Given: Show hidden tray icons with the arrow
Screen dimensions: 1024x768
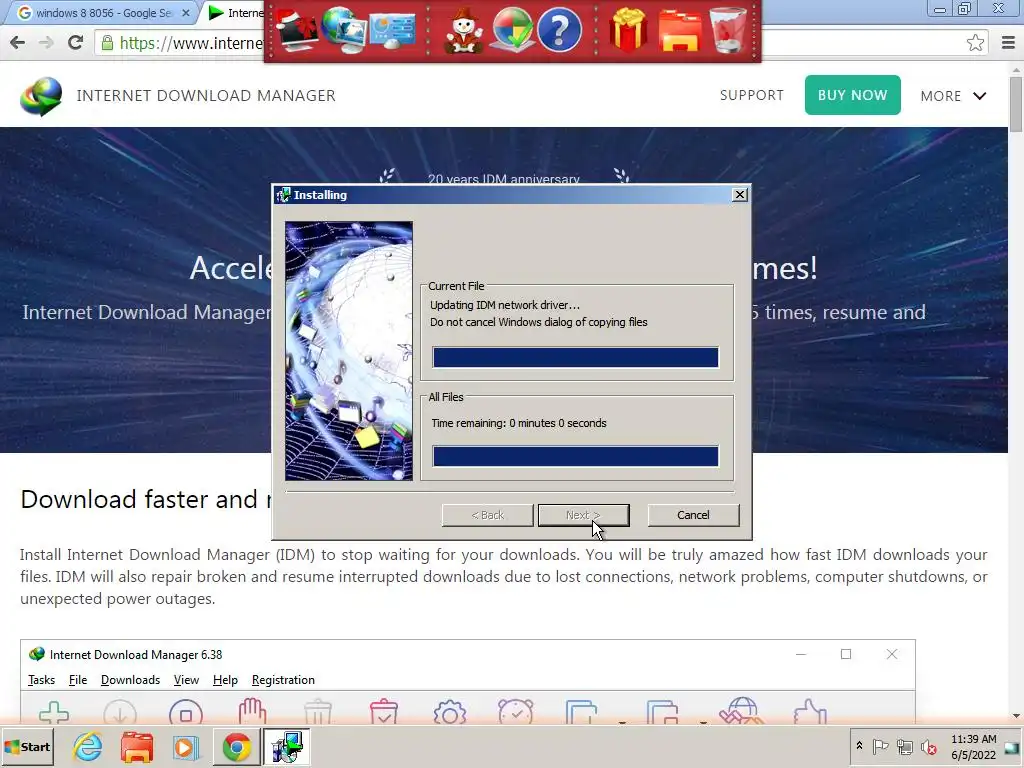Looking at the screenshot, I should (859, 745).
